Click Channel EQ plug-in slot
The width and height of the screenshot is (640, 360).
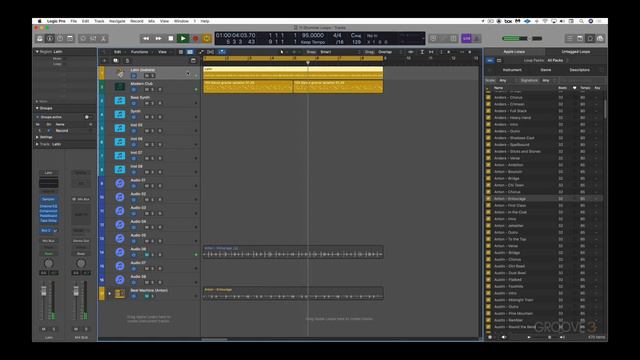pyautogui.click(x=48, y=206)
